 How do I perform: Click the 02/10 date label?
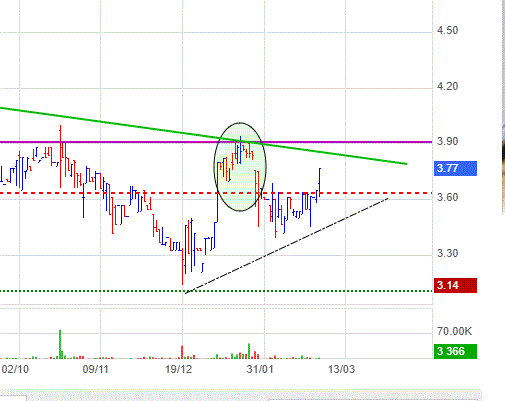tap(15, 369)
